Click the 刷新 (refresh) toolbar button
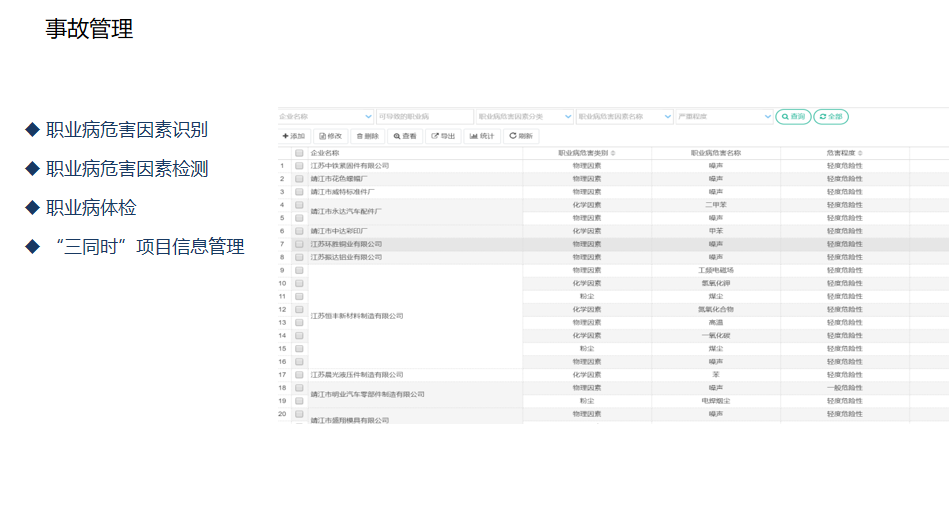Image resolution: width=949 pixels, height=529 pixels. click(x=521, y=136)
